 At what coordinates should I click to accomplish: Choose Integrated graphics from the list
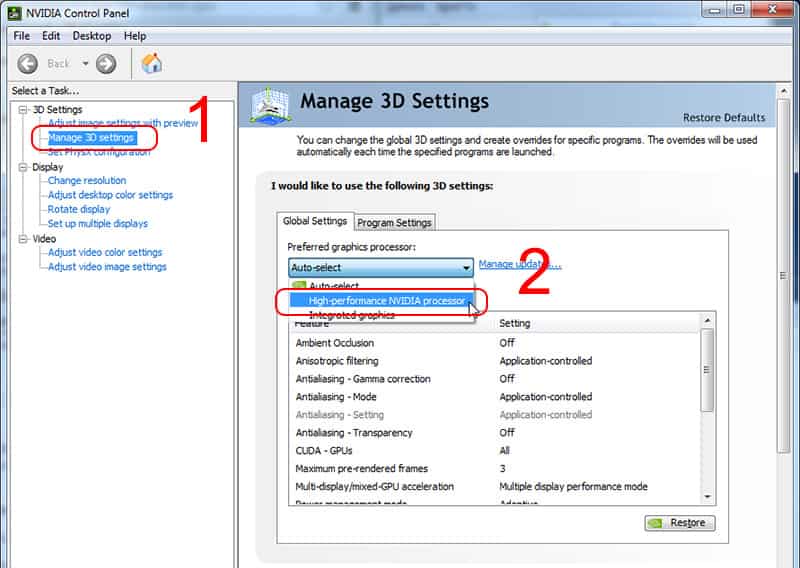(351, 315)
